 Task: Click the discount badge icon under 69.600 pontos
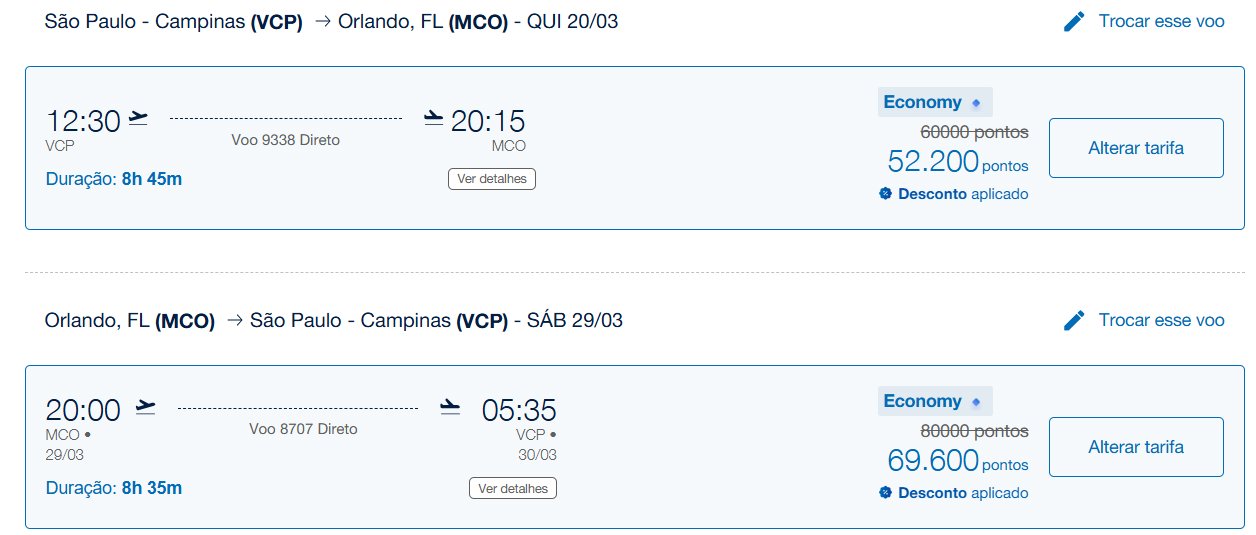[885, 493]
